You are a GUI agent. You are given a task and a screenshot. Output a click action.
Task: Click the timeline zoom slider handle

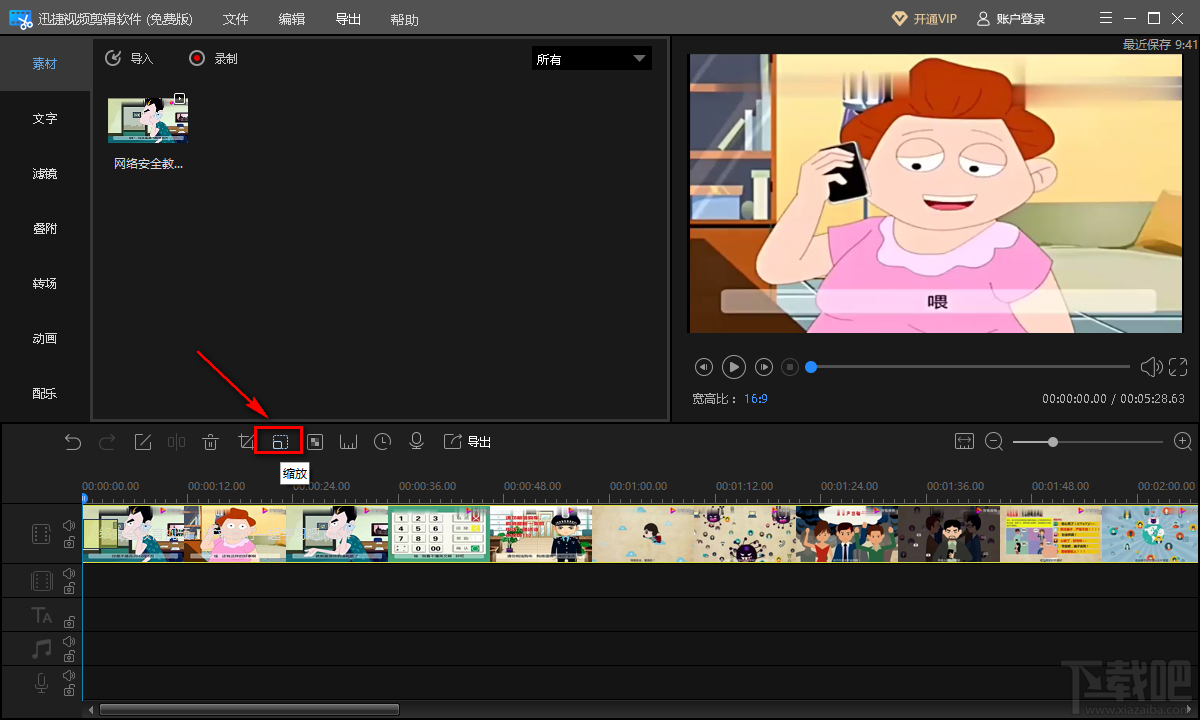click(x=1053, y=442)
